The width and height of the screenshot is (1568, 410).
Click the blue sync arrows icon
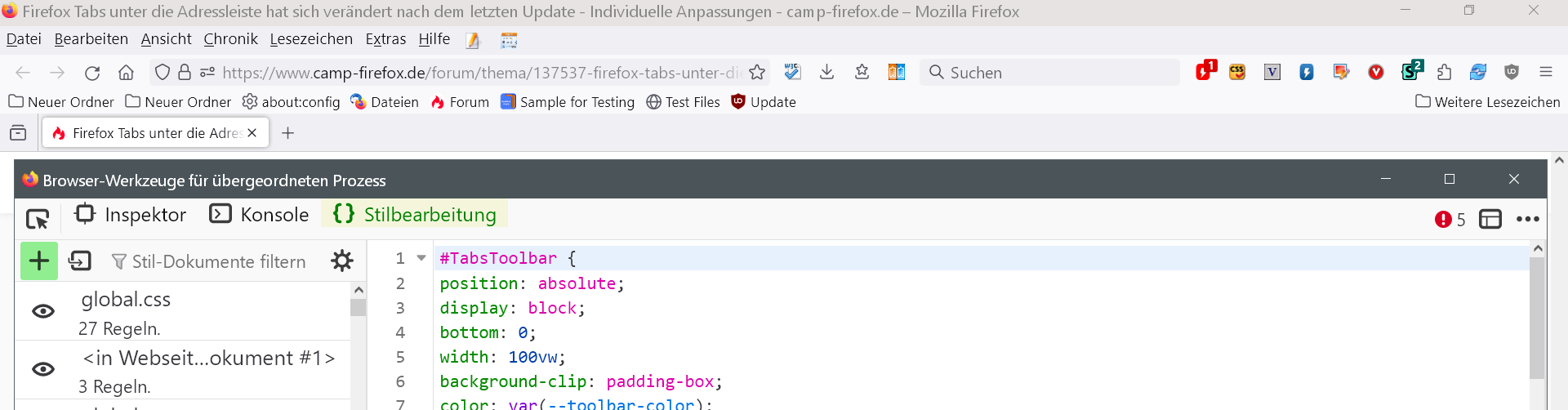click(x=1478, y=72)
